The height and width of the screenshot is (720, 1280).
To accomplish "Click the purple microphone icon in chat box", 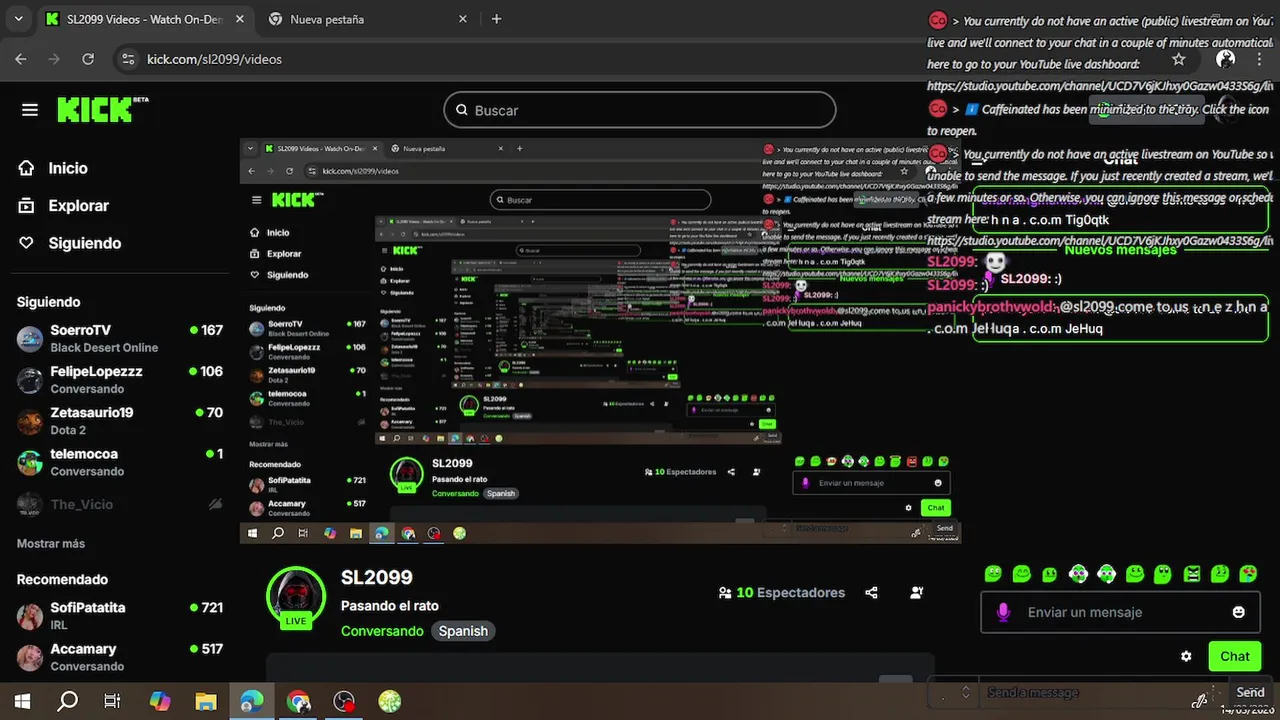I will (x=1003, y=612).
